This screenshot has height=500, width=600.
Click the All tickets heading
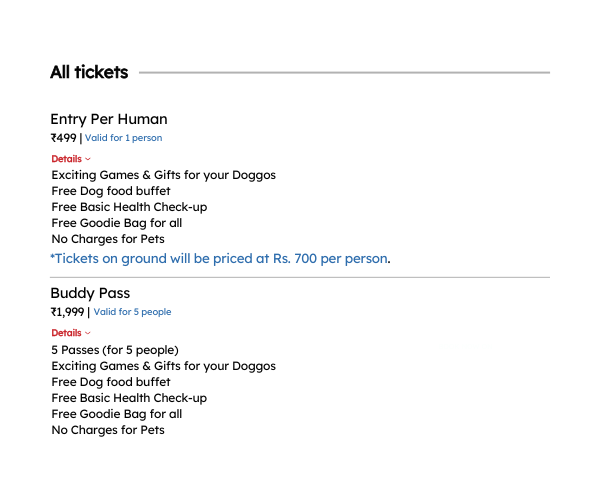(89, 72)
